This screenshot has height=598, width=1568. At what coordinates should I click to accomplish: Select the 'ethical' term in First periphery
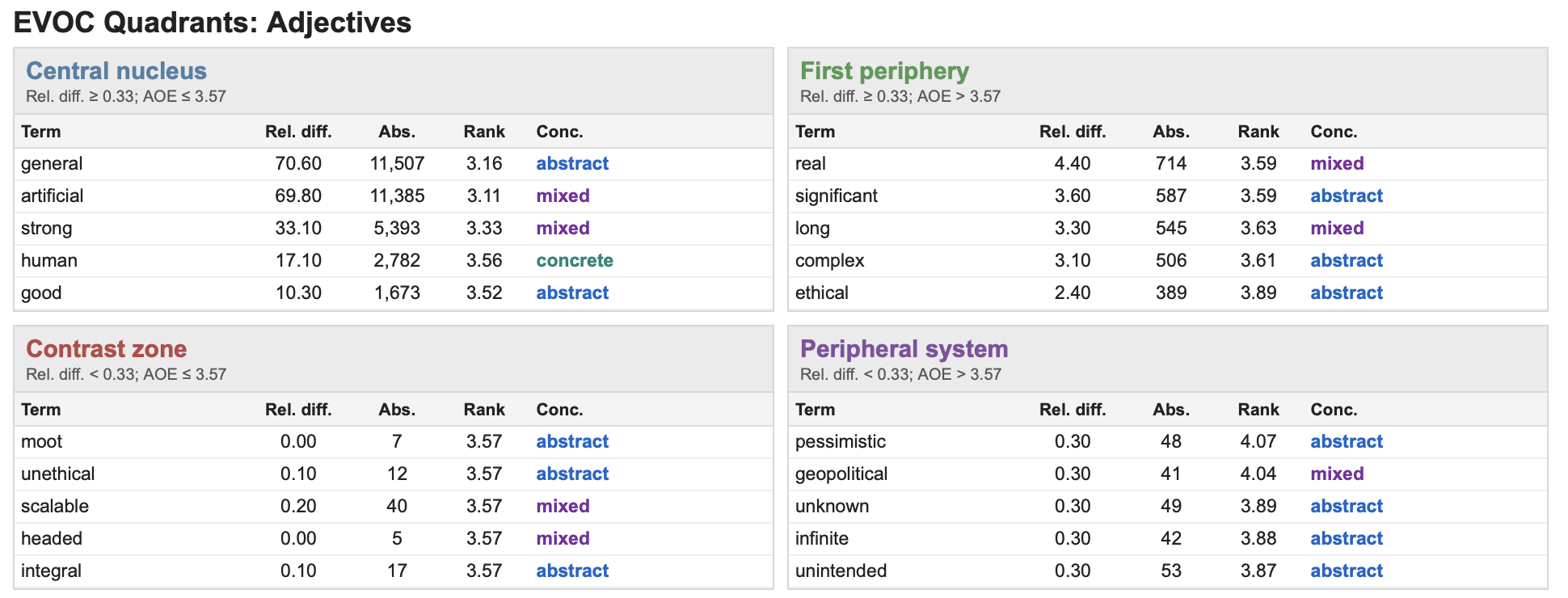click(822, 293)
